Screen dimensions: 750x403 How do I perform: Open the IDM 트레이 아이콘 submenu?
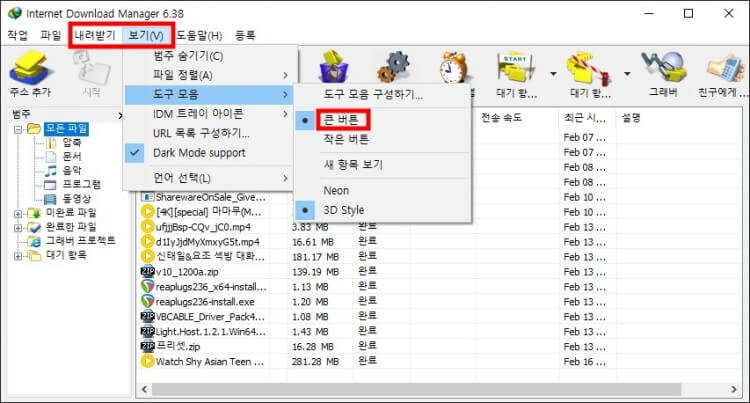(x=209, y=114)
